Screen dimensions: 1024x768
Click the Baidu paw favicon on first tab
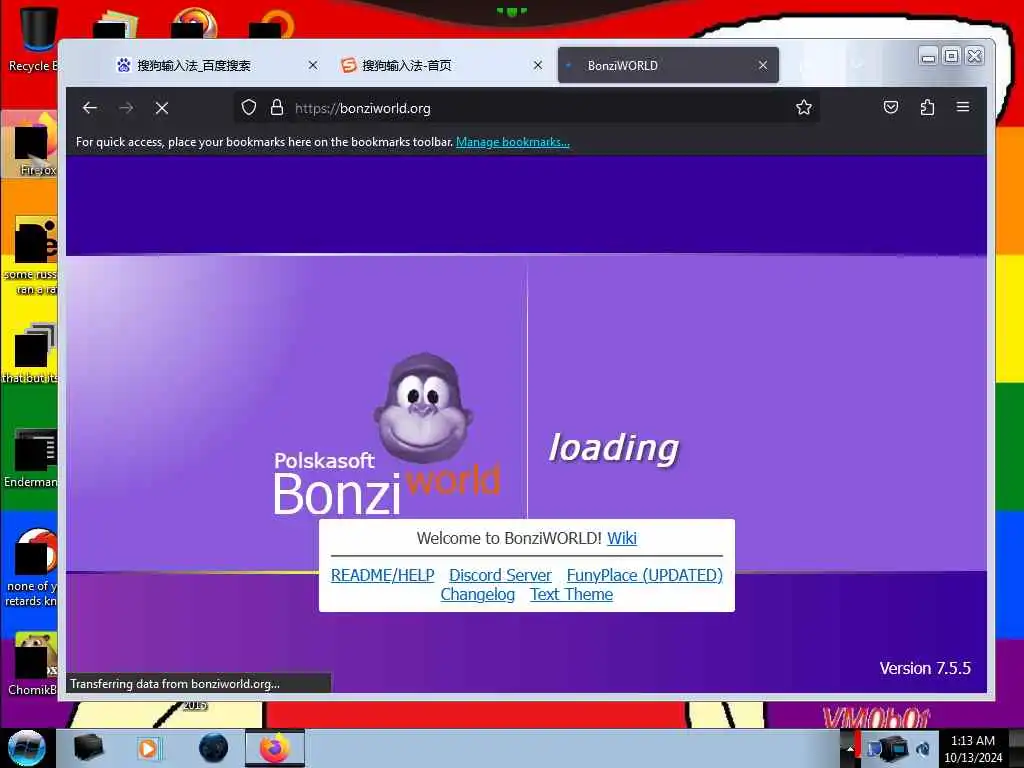123,65
